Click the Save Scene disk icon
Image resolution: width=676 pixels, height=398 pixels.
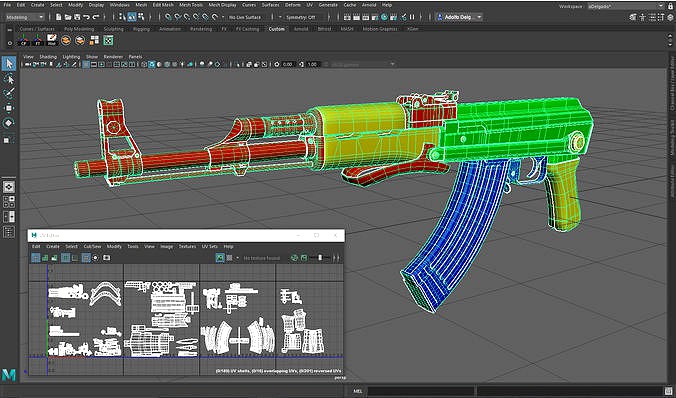[77, 17]
